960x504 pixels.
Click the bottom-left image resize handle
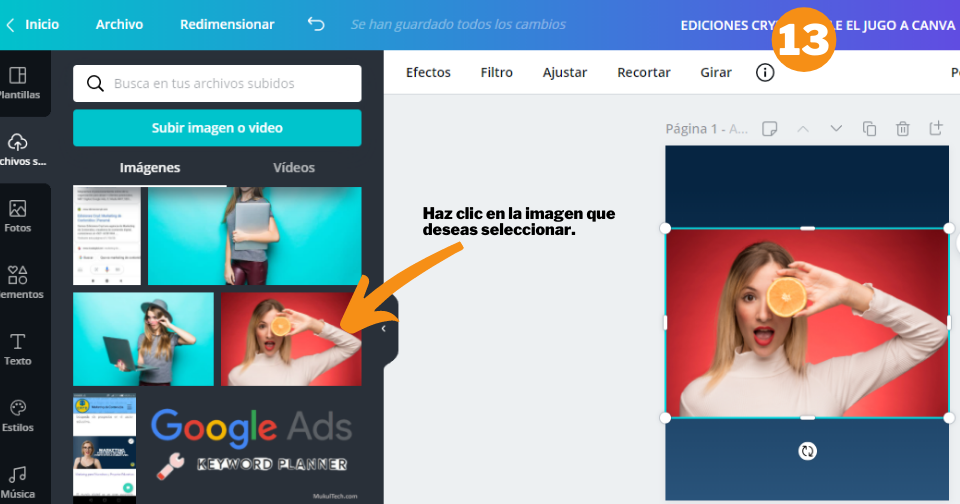[666, 418]
